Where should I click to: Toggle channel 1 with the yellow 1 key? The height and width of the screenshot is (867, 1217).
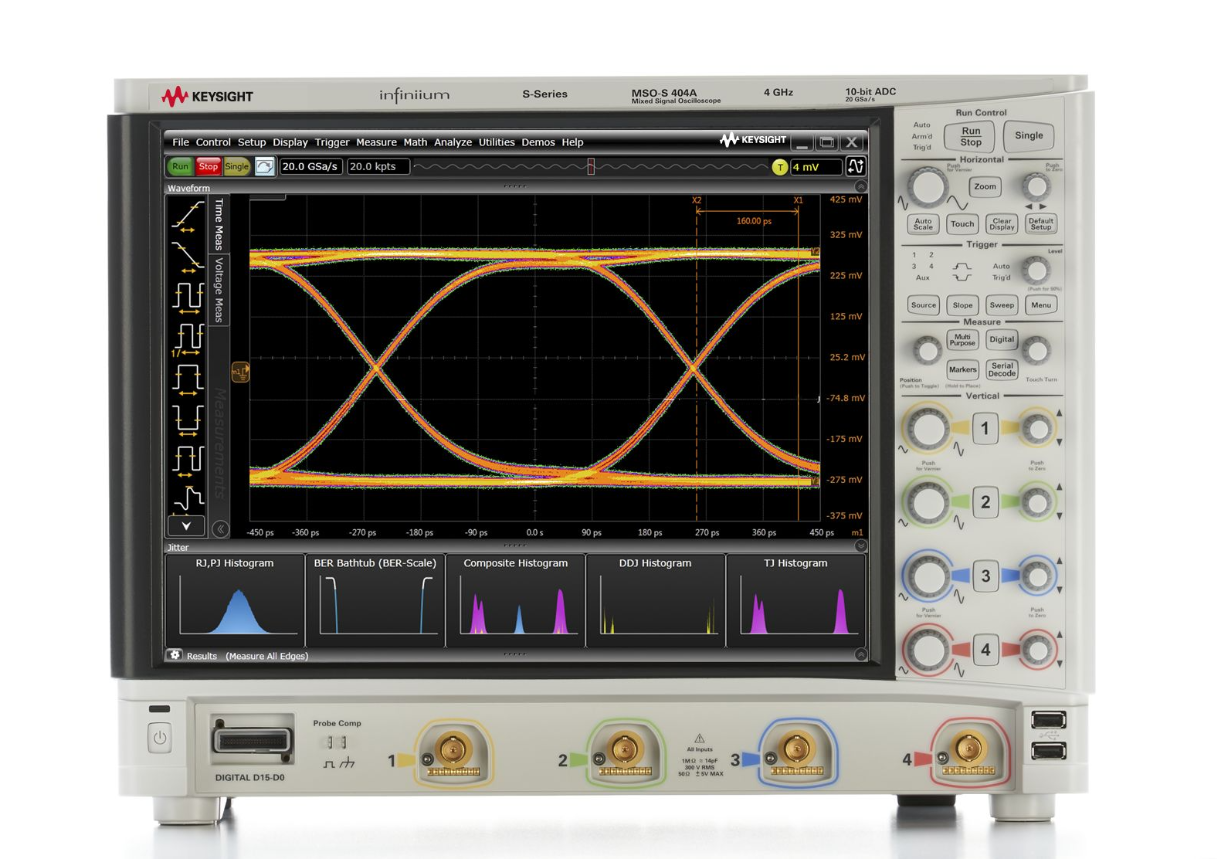985,429
